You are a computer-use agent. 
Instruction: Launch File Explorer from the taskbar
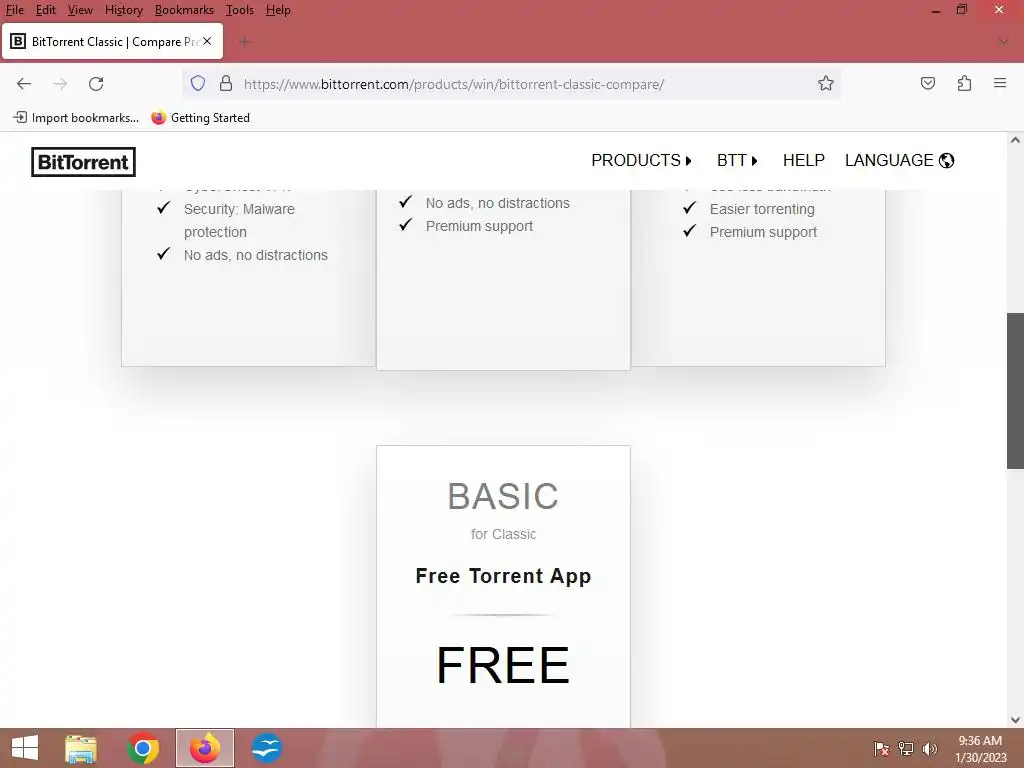tap(81, 748)
